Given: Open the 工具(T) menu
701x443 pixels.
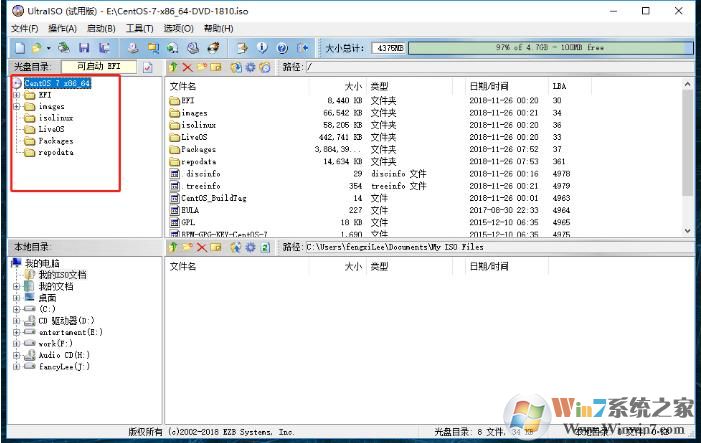Looking at the screenshot, I should pos(140,28).
